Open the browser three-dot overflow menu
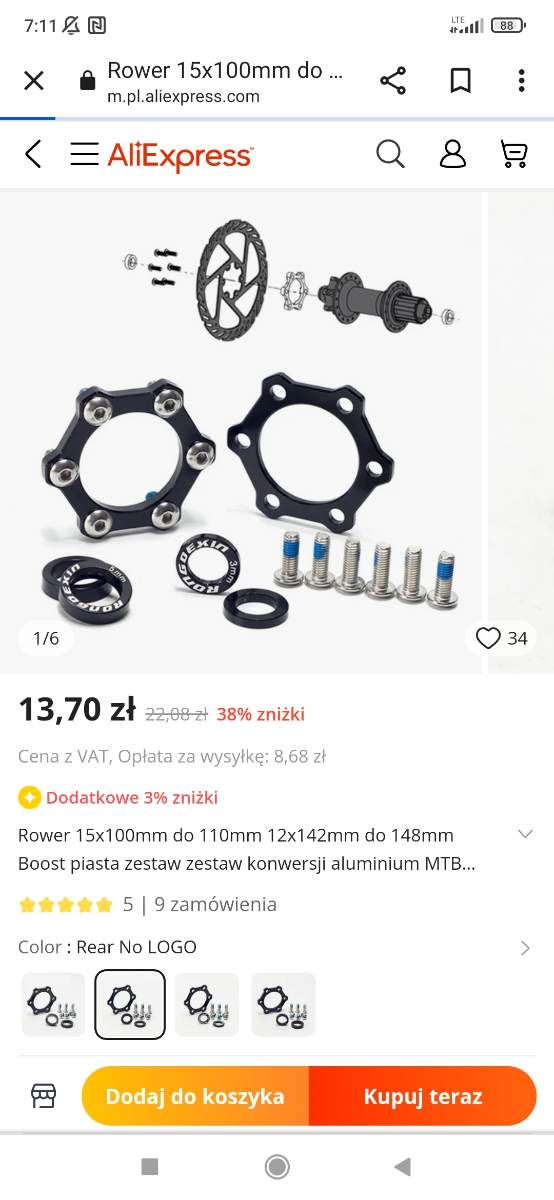Screen dimensions: 554x1200 point(521,81)
